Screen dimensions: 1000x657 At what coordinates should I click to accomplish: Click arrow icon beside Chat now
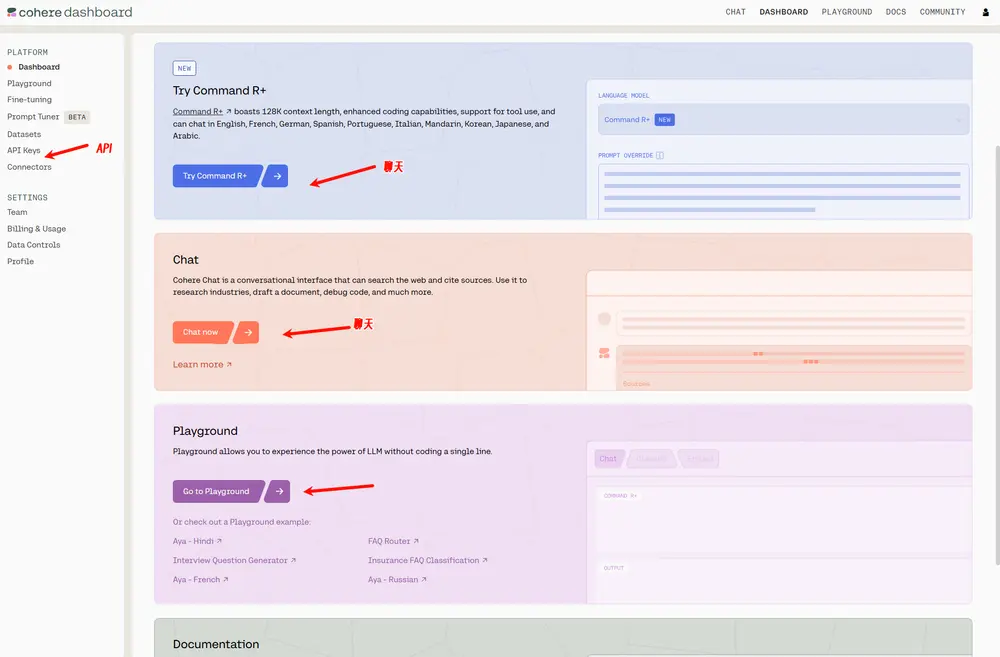(249, 332)
